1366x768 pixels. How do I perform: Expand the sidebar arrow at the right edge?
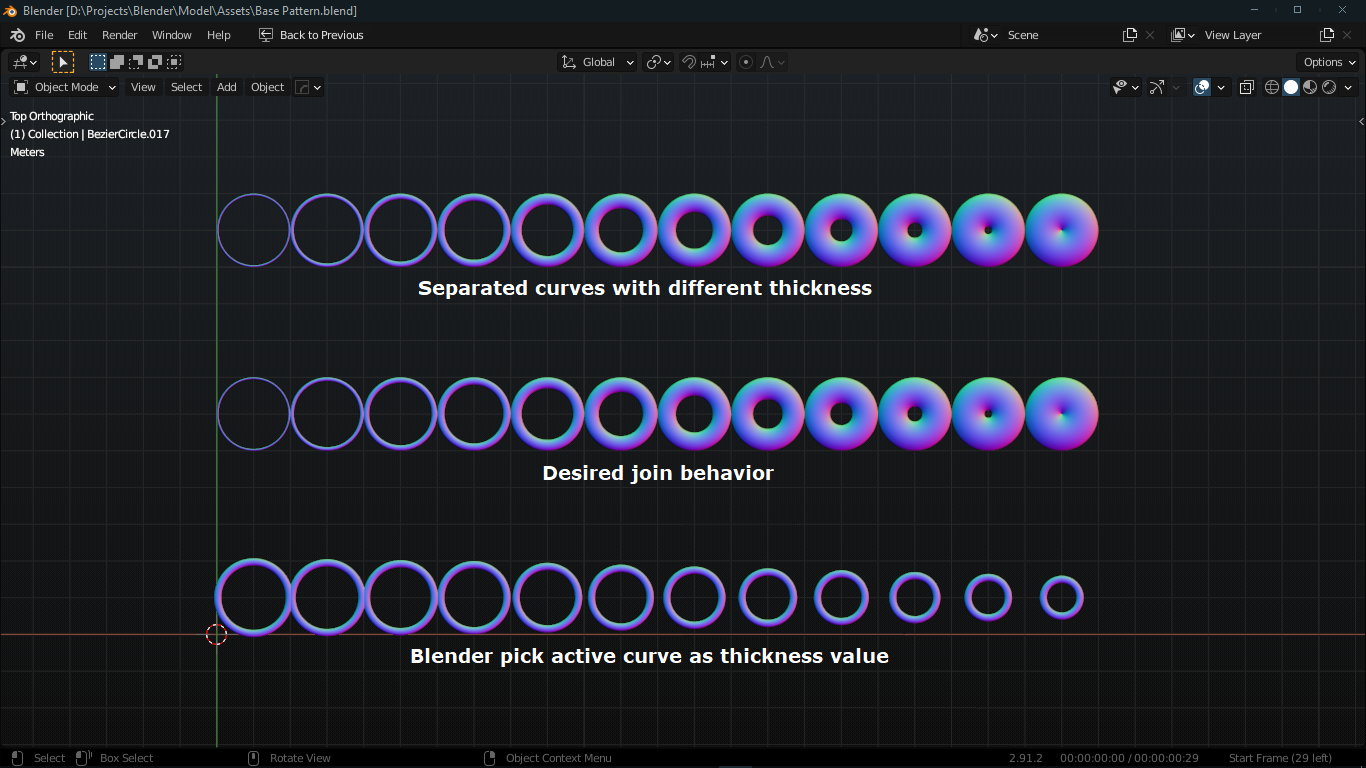(x=1361, y=121)
